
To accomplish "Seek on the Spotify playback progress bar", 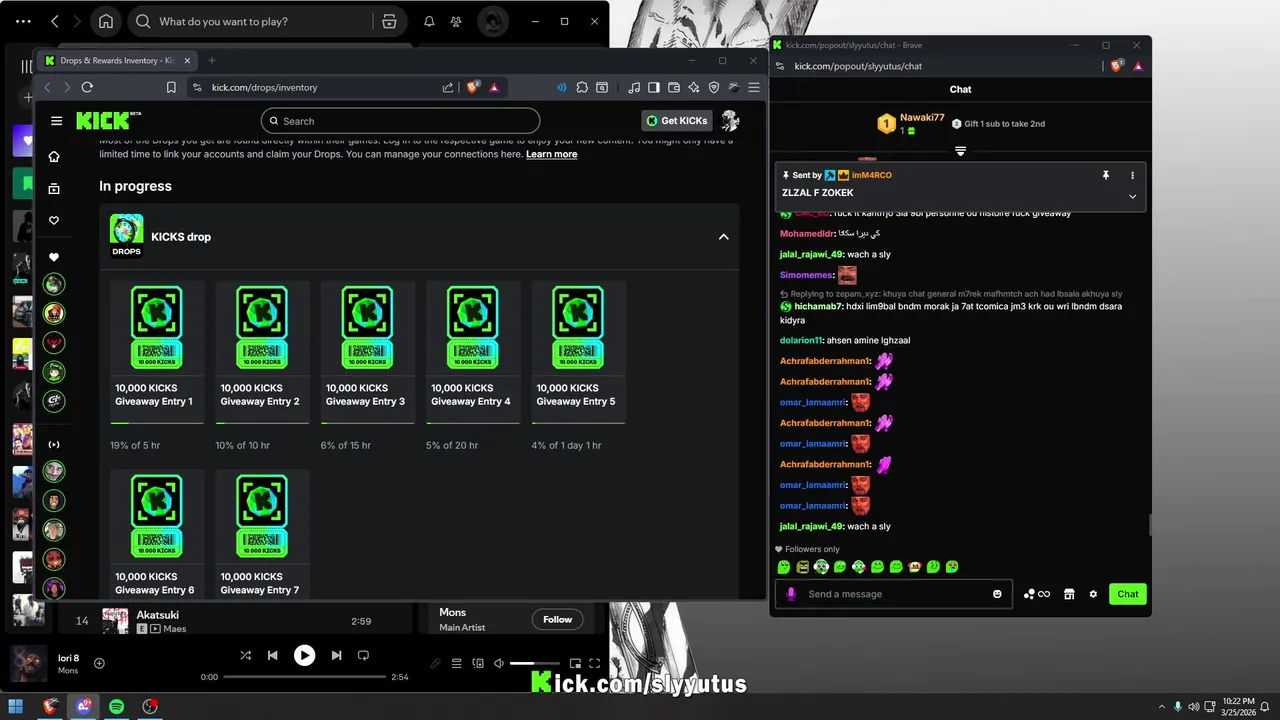I will click(x=304, y=677).
